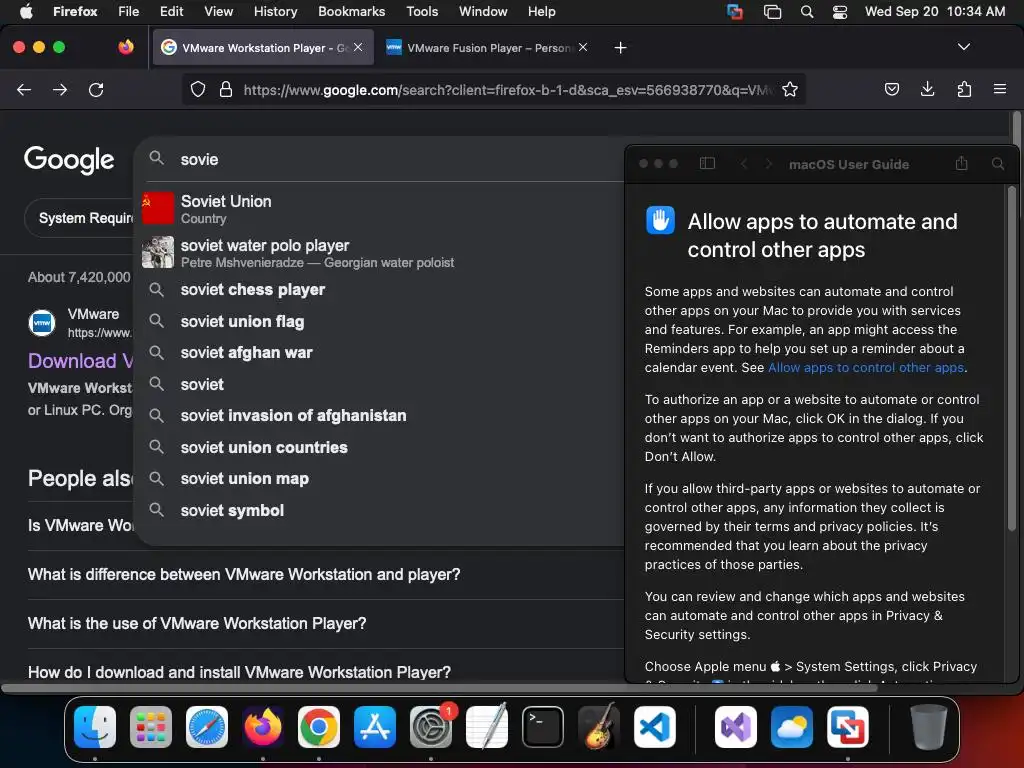The width and height of the screenshot is (1024, 768).
Task: Open Launchpad from the Dock
Action: click(x=151, y=727)
